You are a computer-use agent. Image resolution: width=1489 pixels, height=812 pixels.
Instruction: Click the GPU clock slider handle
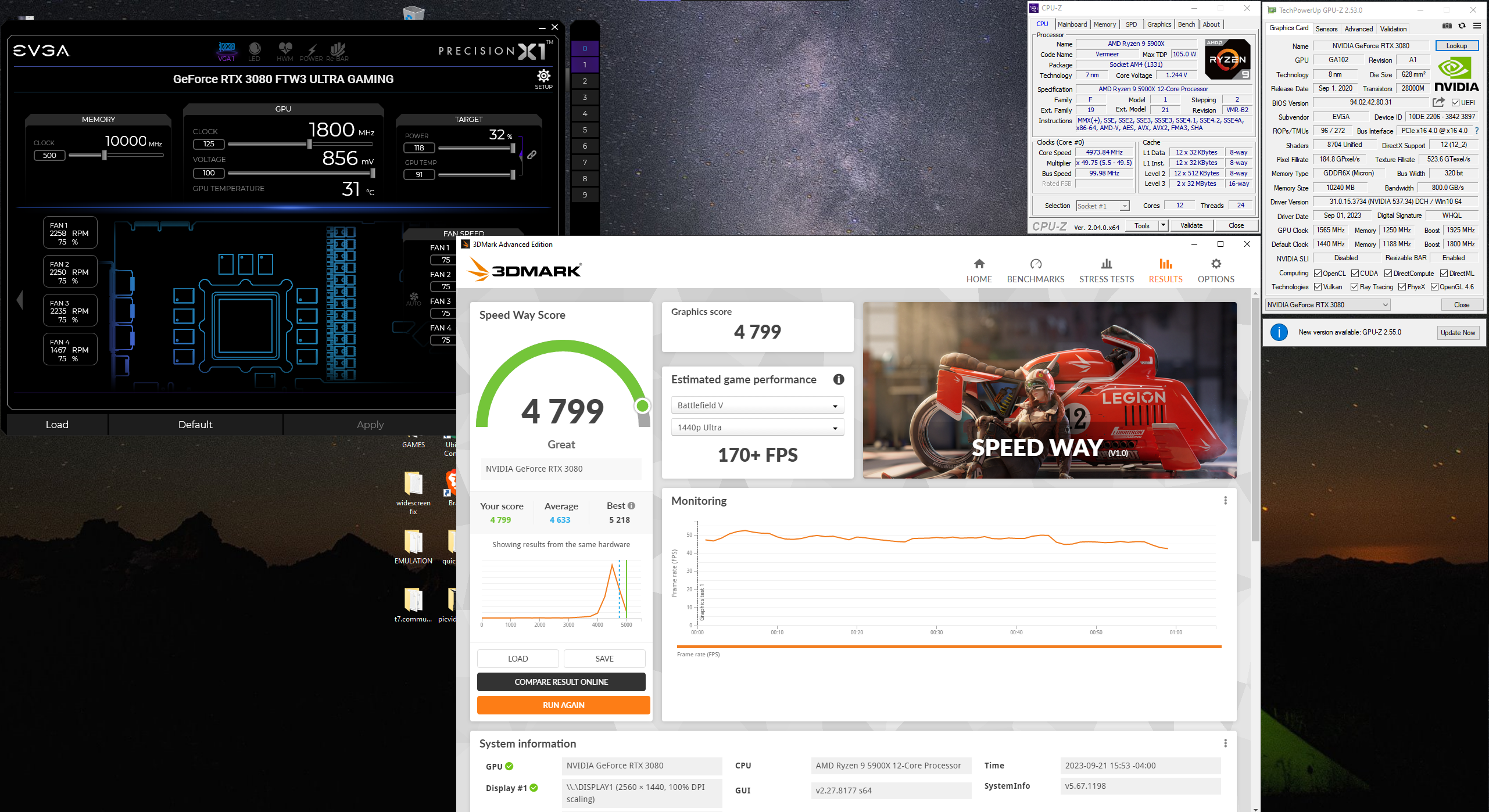coord(309,143)
